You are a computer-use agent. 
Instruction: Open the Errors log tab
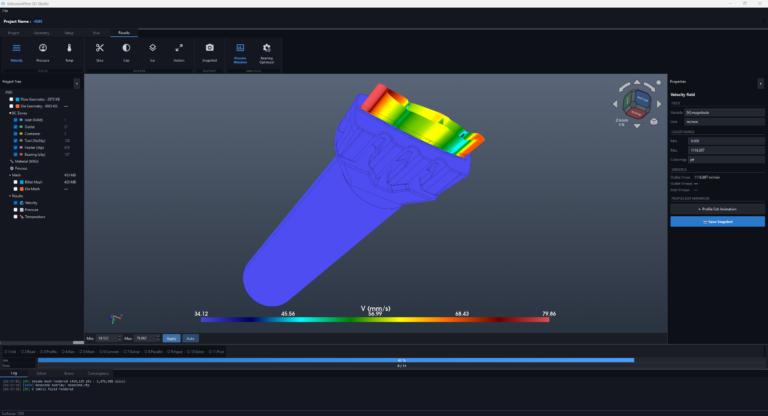(x=69, y=373)
